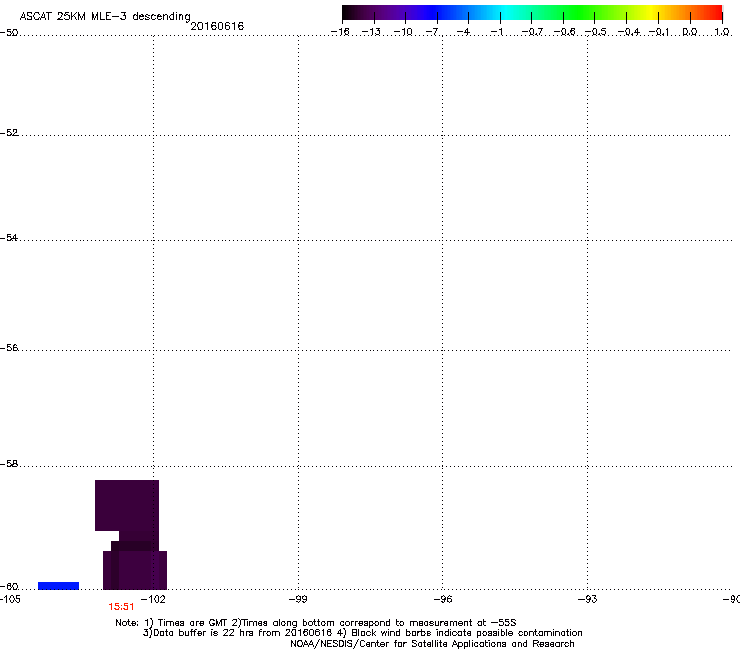
Task: Click the red 15:51 pass time label
Action: pos(121,607)
